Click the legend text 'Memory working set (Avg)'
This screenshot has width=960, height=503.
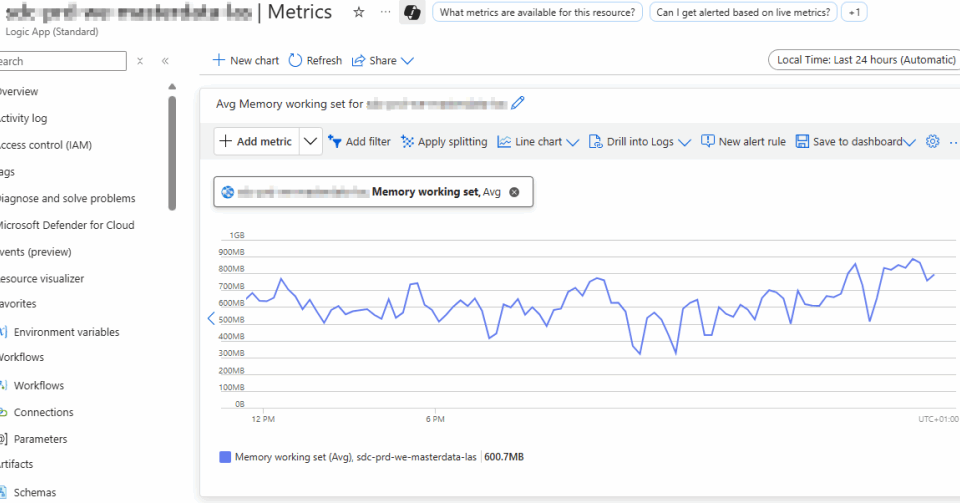(x=294, y=457)
